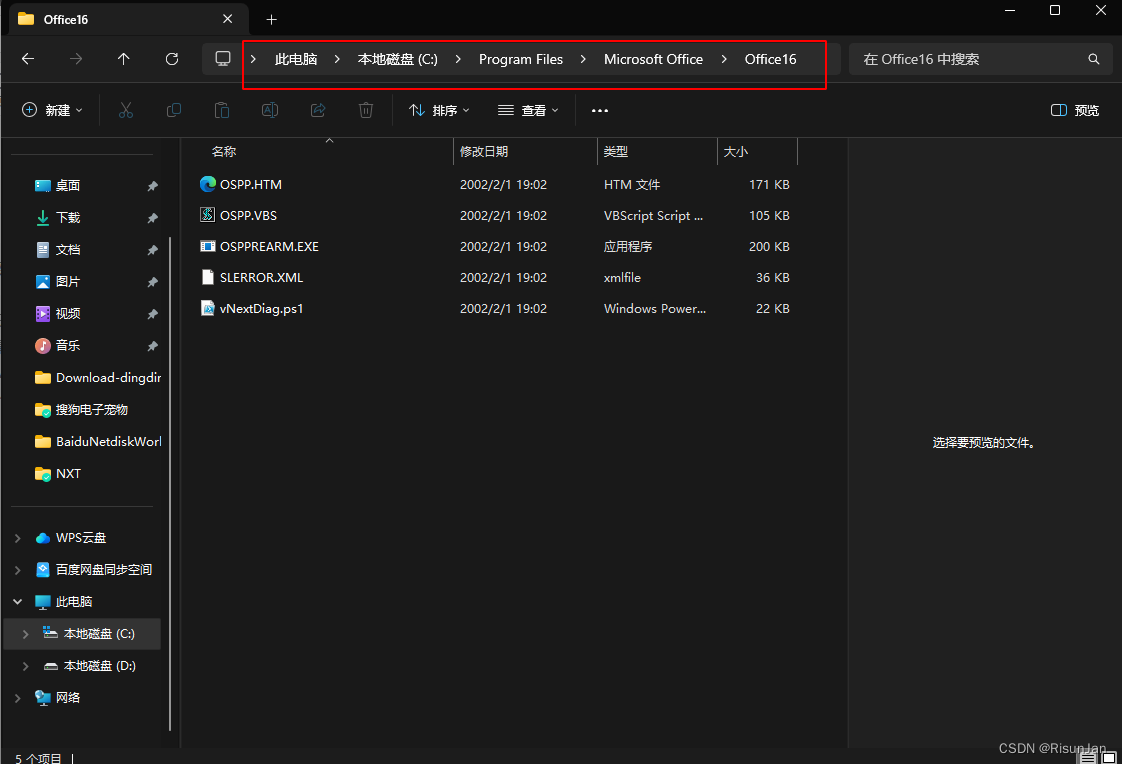The height and width of the screenshot is (764, 1122).
Task: Click chevron after Program Files in breadcrumb
Action: (x=583, y=59)
